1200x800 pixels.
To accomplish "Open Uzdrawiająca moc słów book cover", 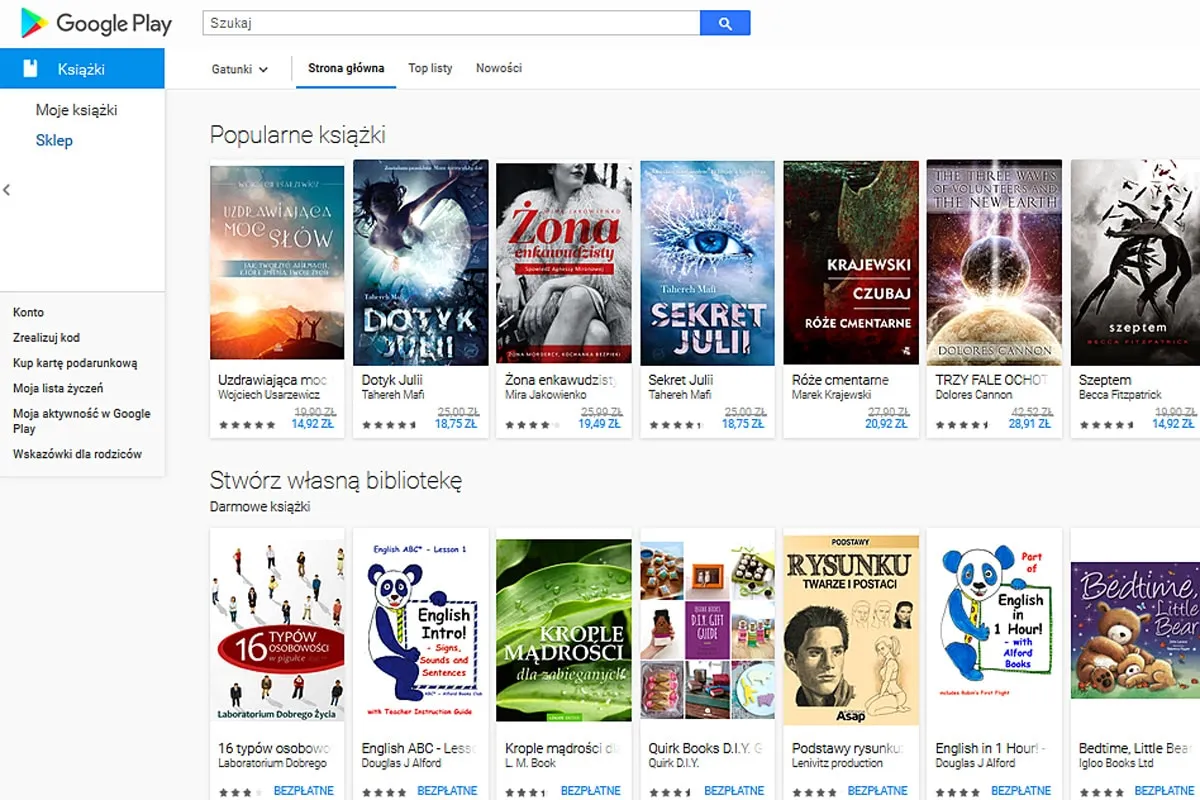I will [277, 260].
